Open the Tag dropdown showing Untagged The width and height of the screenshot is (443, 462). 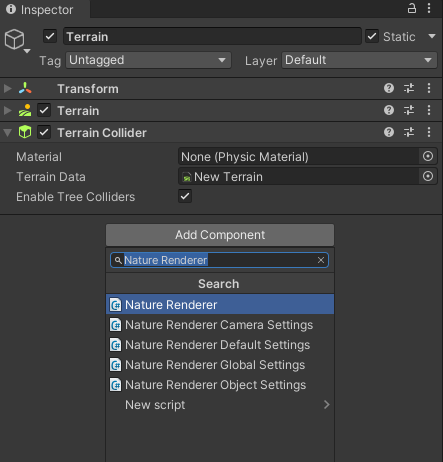point(148,60)
